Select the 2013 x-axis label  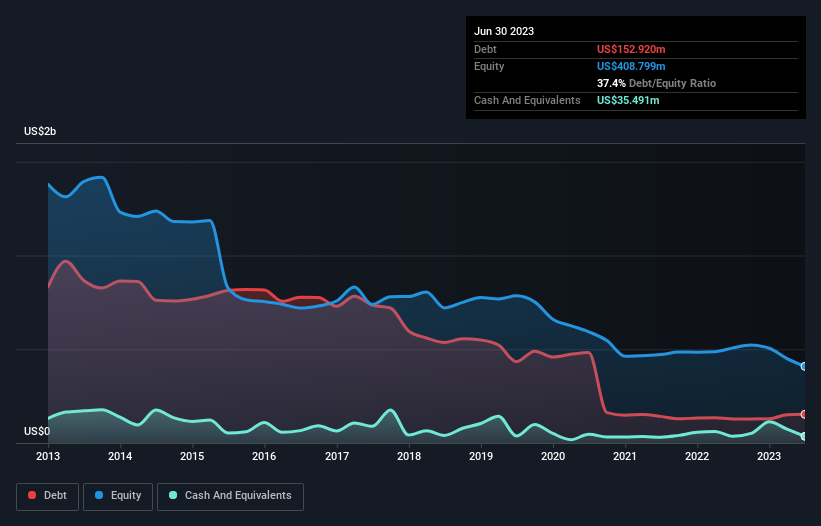tap(48, 456)
